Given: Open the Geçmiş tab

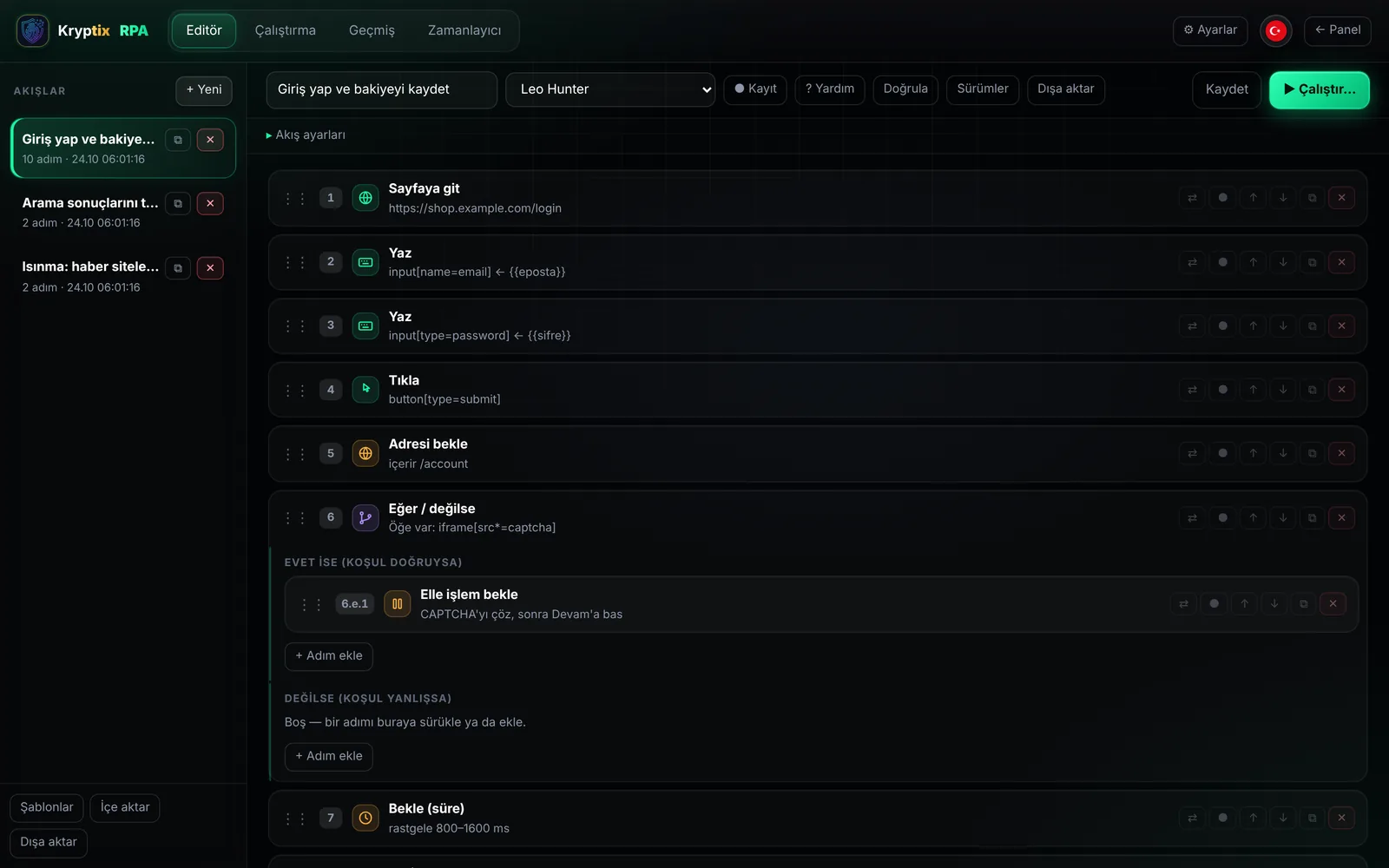Looking at the screenshot, I should tap(372, 31).
